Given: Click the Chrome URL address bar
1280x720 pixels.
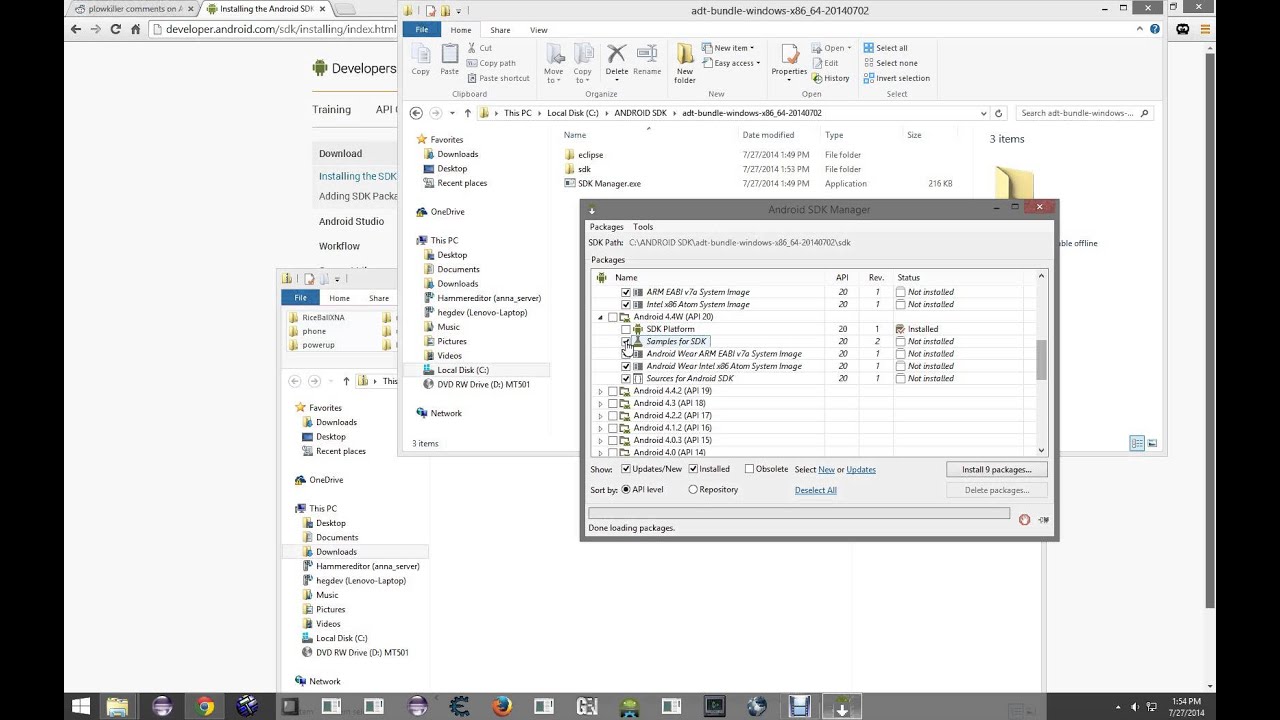Looking at the screenshot, I should [x=274, y=29].
